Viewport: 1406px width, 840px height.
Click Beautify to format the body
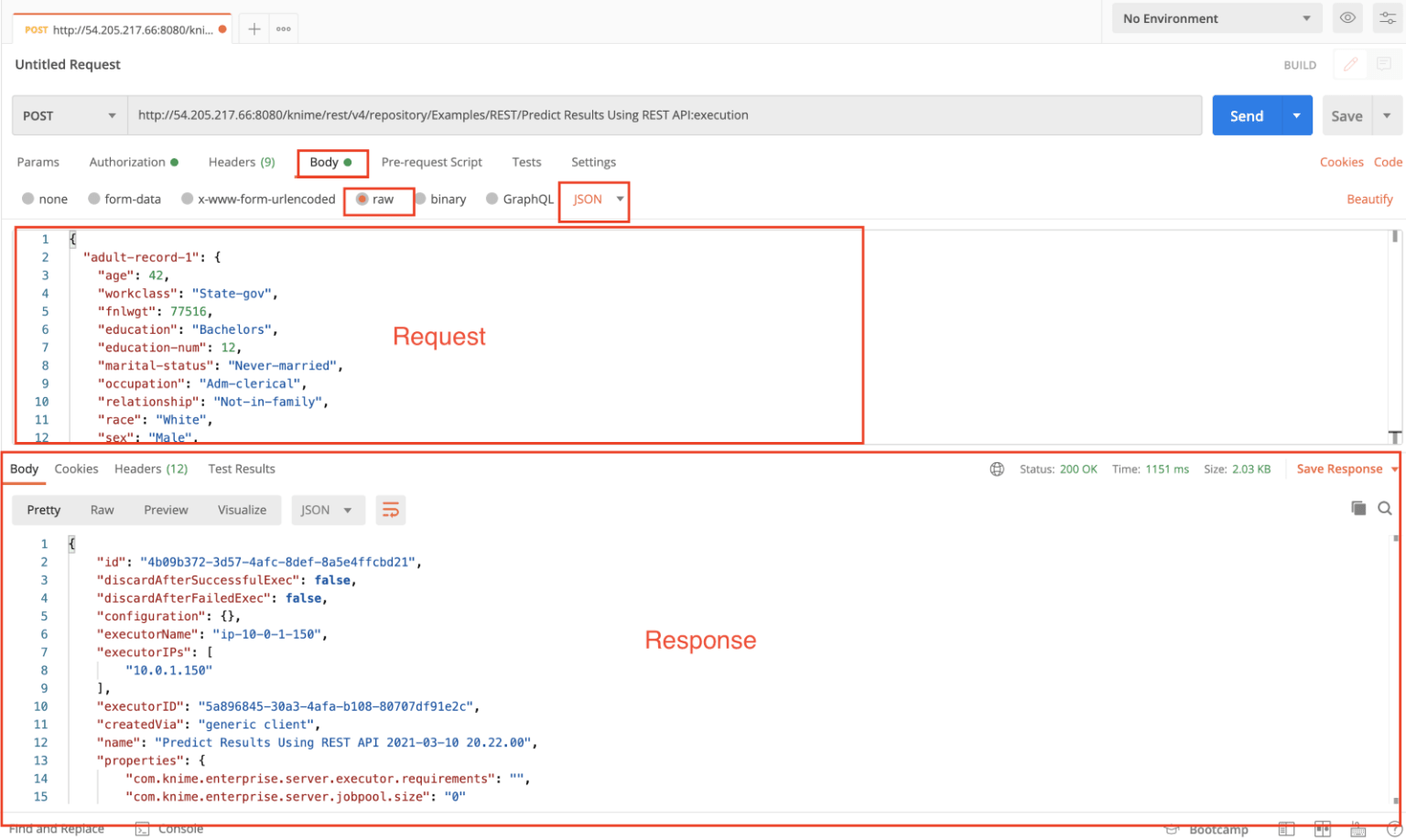coord(1369,199)
